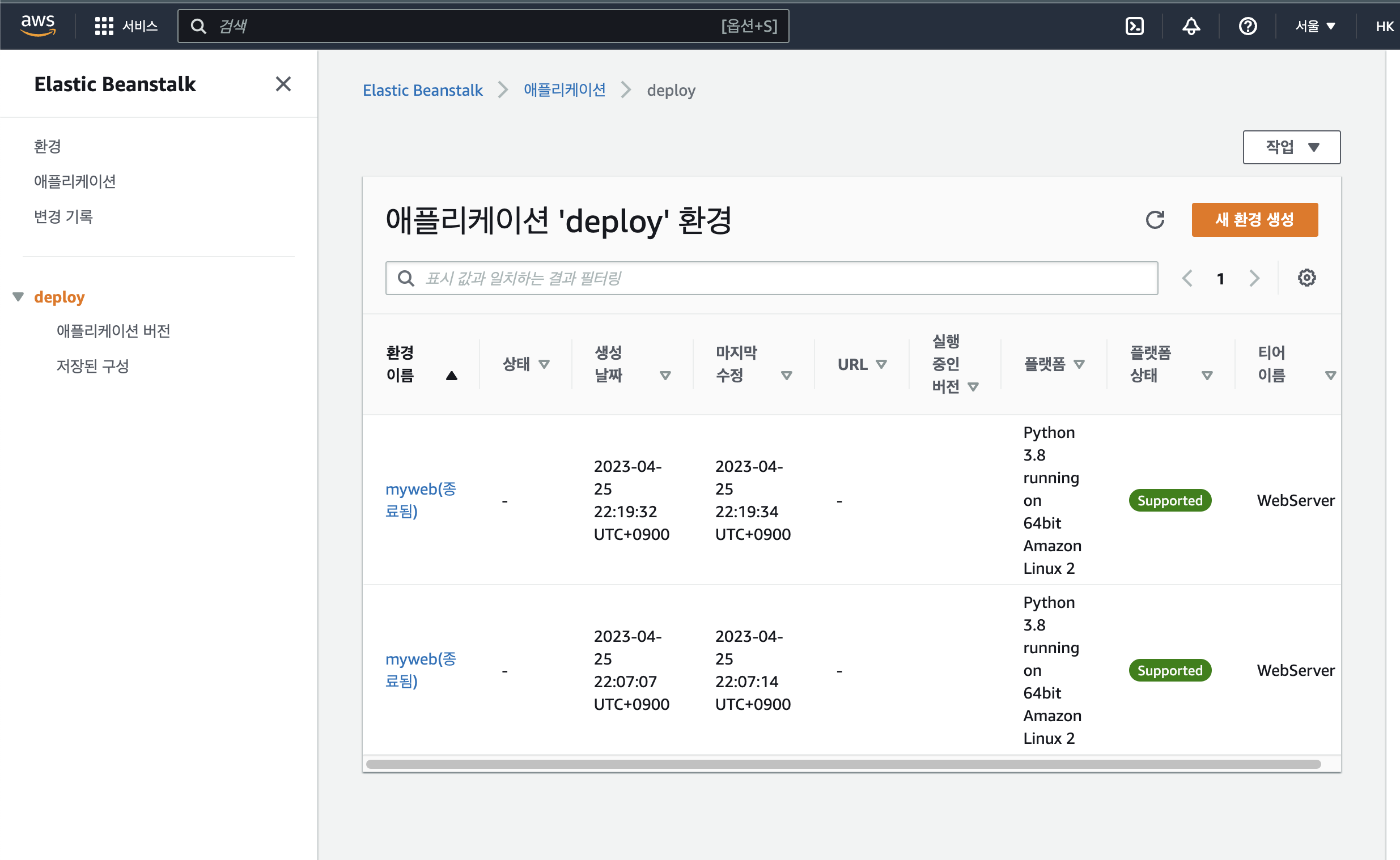Go to 애플리케이션 breadcrumb link
This screenshot has height=860, width=1400.
(565, 90)
